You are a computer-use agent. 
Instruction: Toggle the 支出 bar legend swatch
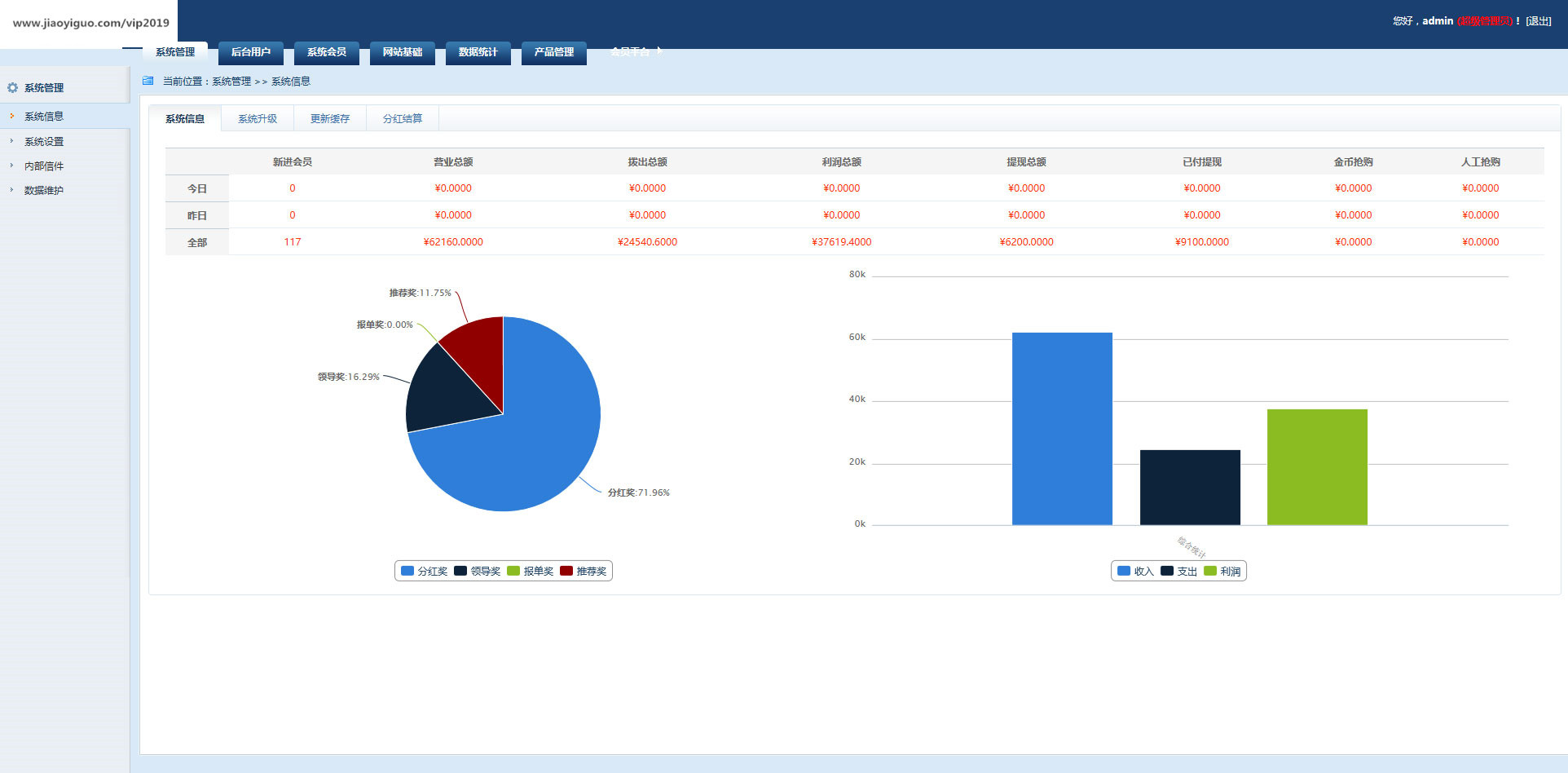coord(1167,571)
